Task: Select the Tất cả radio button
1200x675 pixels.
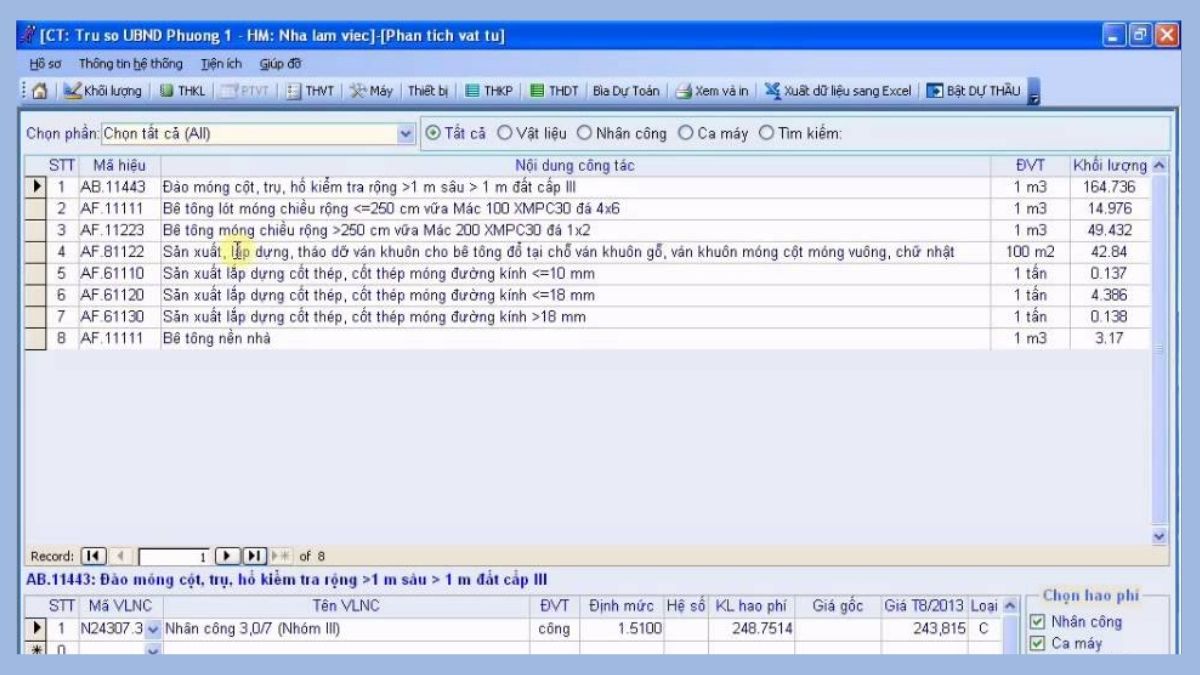Action: [x=433, y=133]
